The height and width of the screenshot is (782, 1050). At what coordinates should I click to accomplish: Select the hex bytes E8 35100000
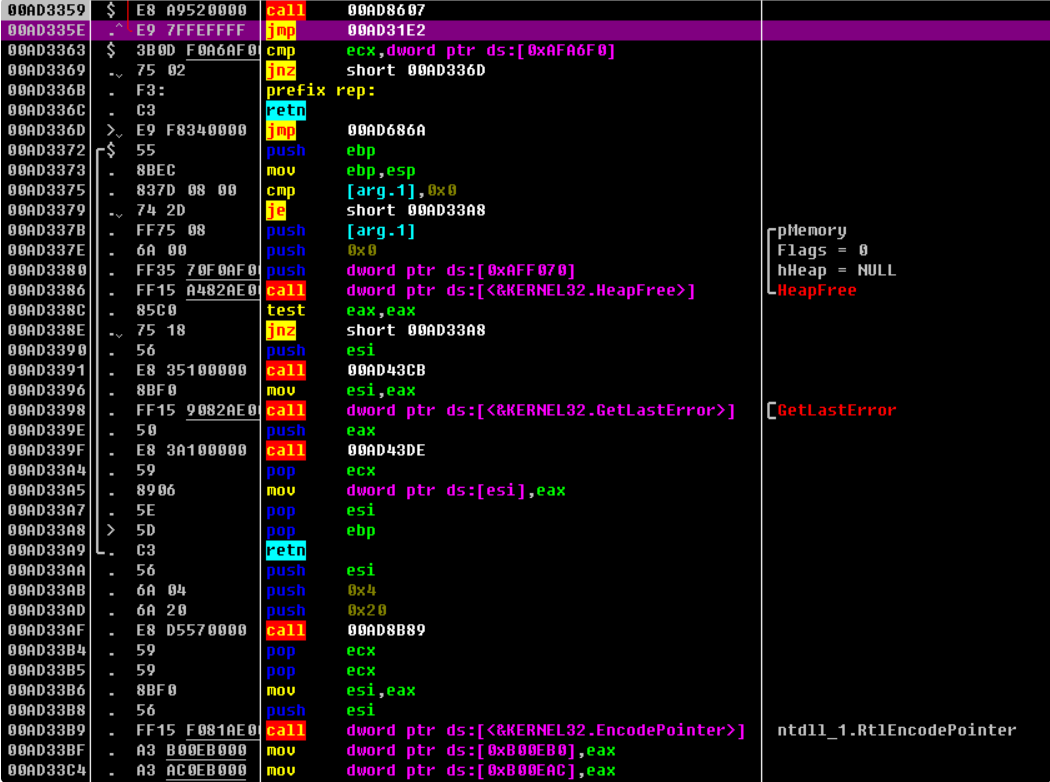(191, 370)
